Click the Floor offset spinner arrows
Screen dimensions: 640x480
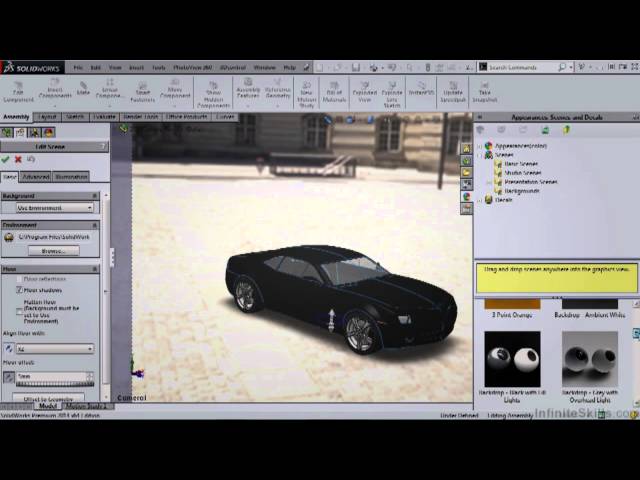(89, 376)
